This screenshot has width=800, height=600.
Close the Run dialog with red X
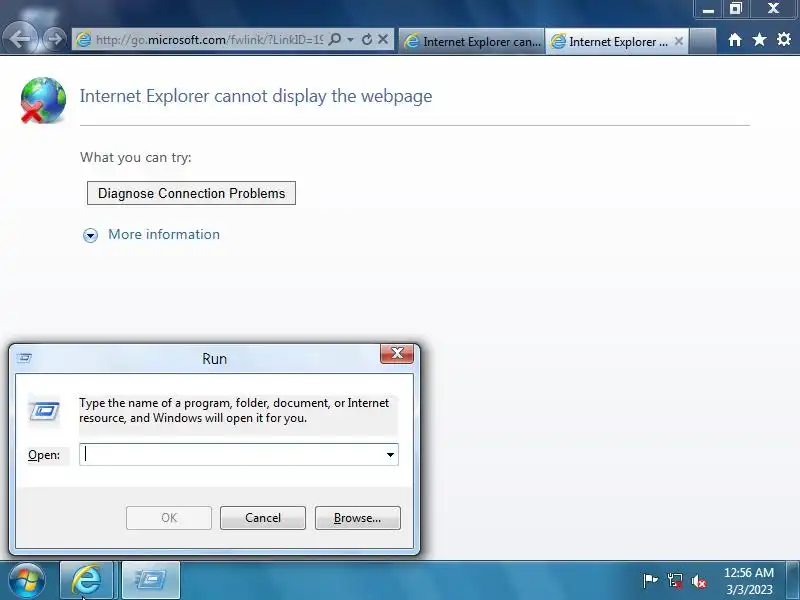(x=397, y=353)
